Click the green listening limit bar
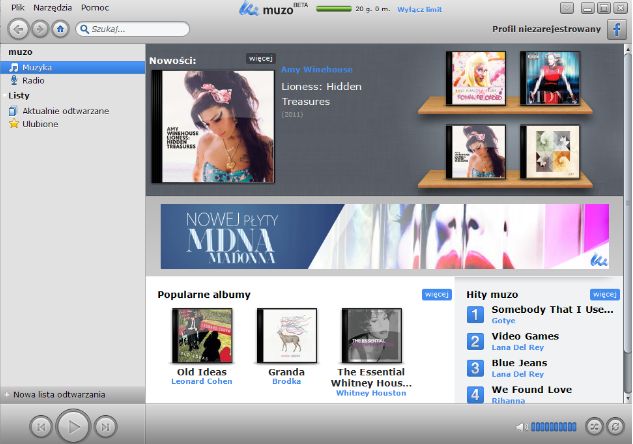This screenshot has width=633, height=444. [x=334, y=9]
